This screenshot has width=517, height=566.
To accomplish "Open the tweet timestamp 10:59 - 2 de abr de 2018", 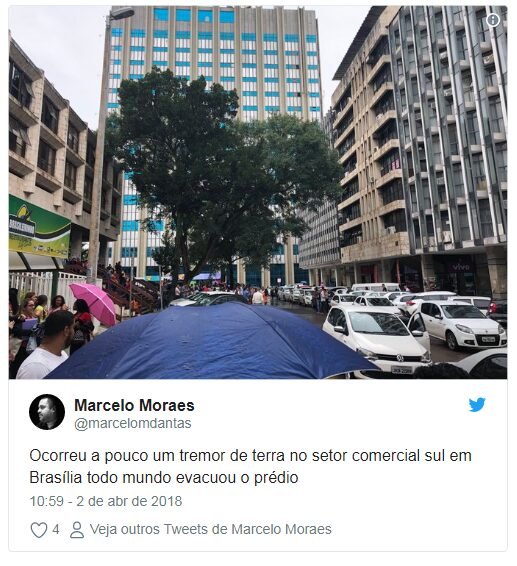I will pos(106,501).
